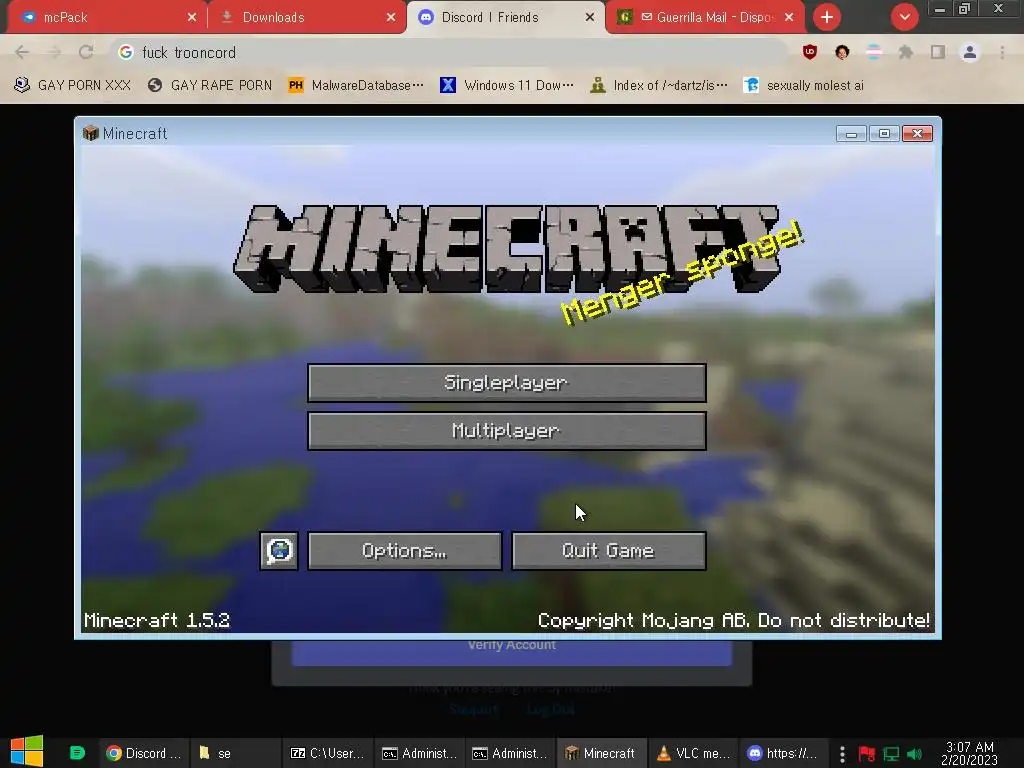Click the Minecraft 1.5.2 version text

[157, 620]
